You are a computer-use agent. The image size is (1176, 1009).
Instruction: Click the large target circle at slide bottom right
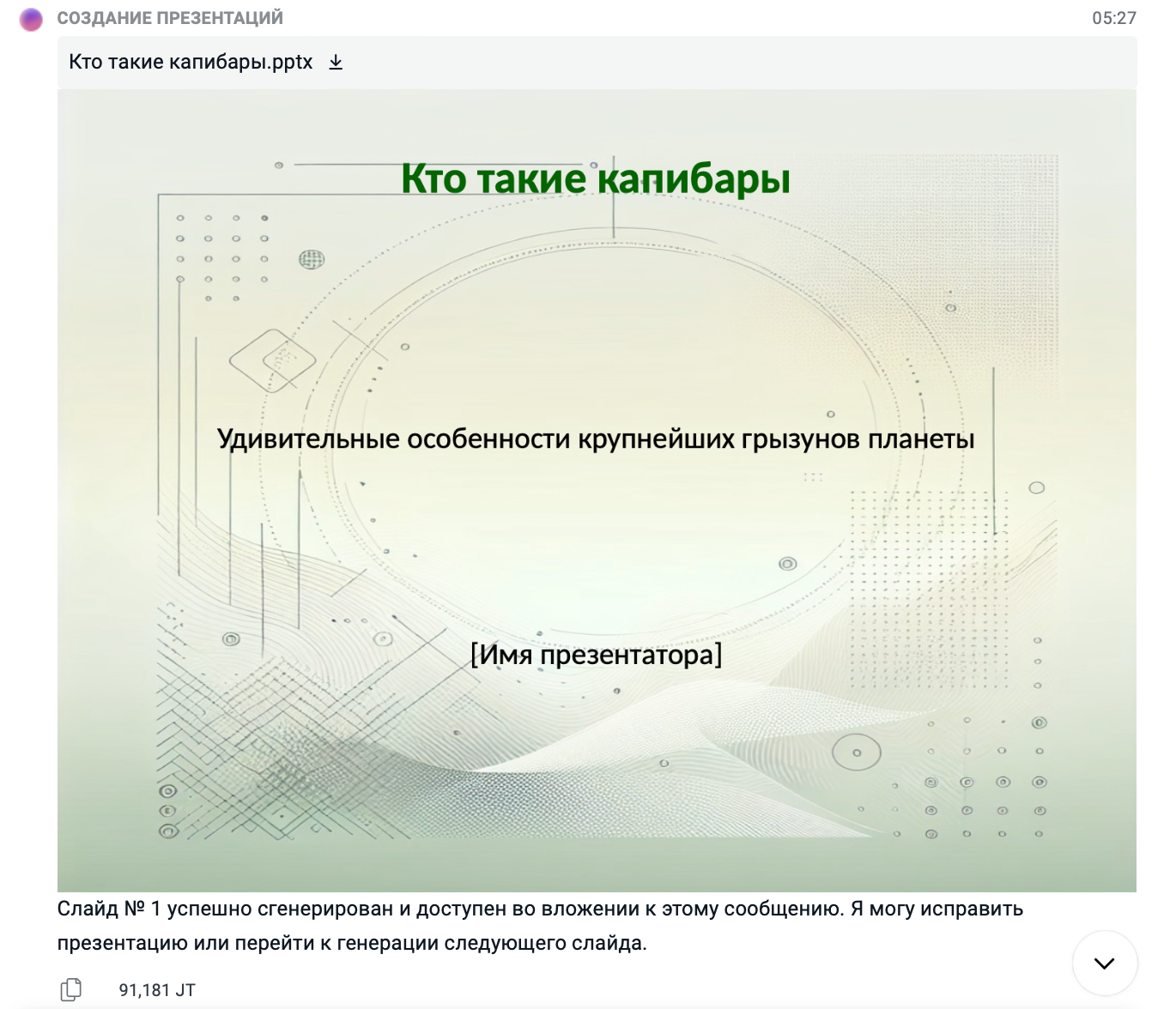[x=856, y=752]
